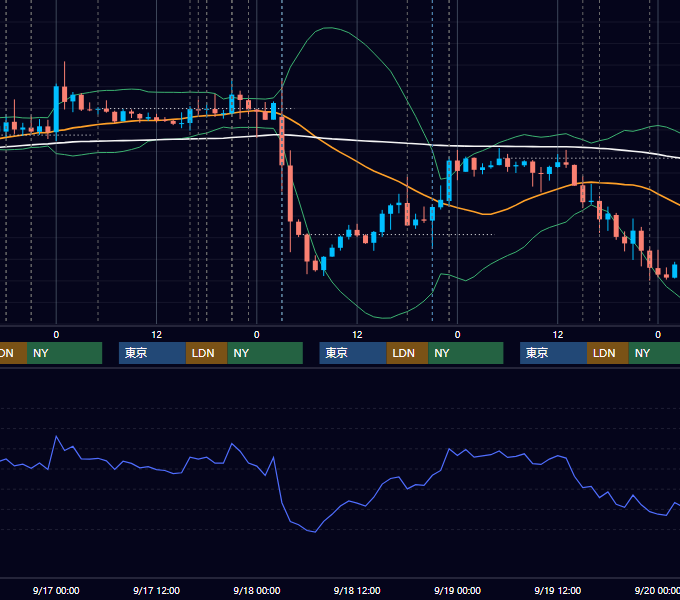This screenshot has height=600, width=680.
Task: Select the 東京 session block of 9/18
Action: click(x=353, y=353)
